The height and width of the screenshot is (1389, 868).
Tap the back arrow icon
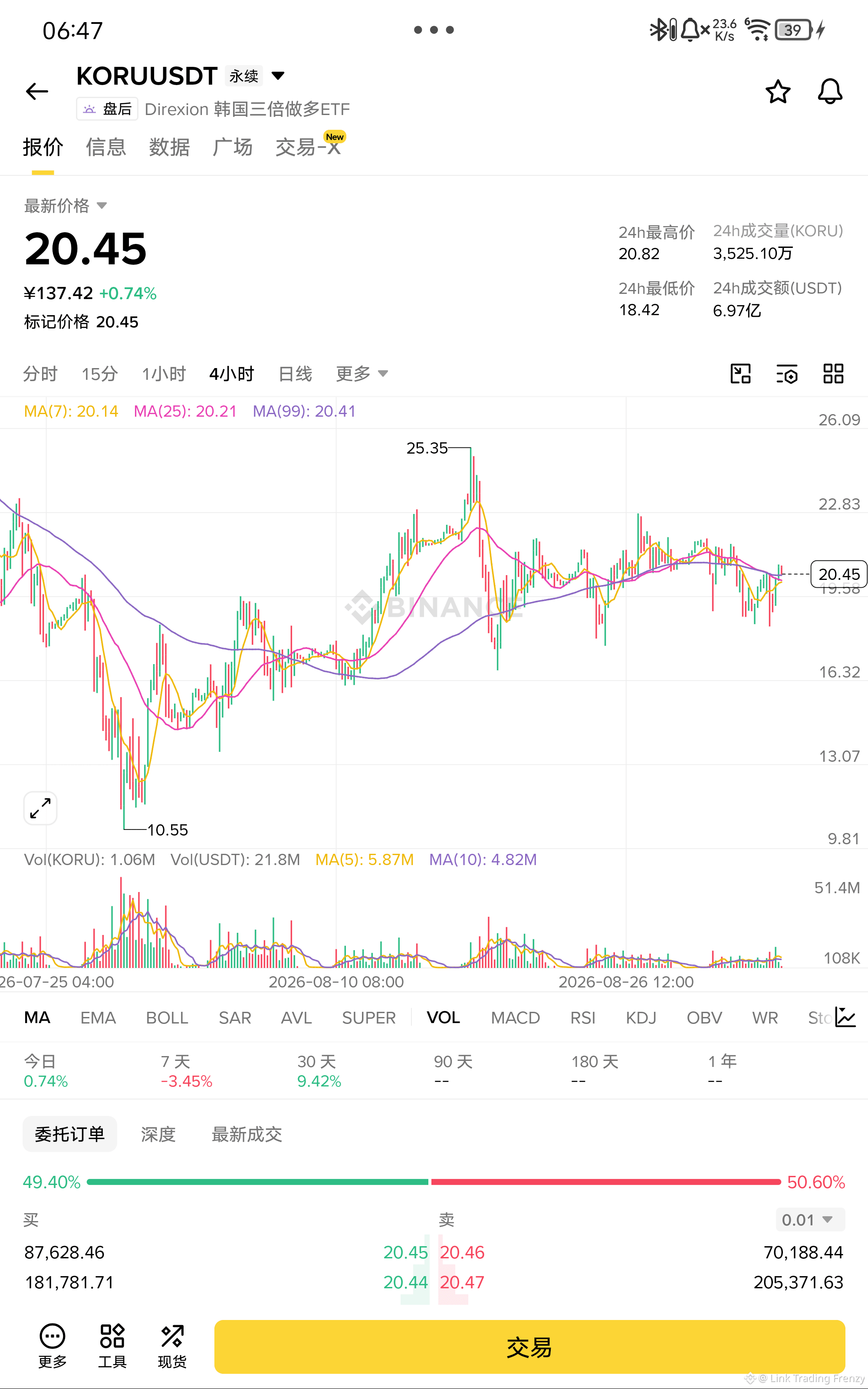pos(37,91)
